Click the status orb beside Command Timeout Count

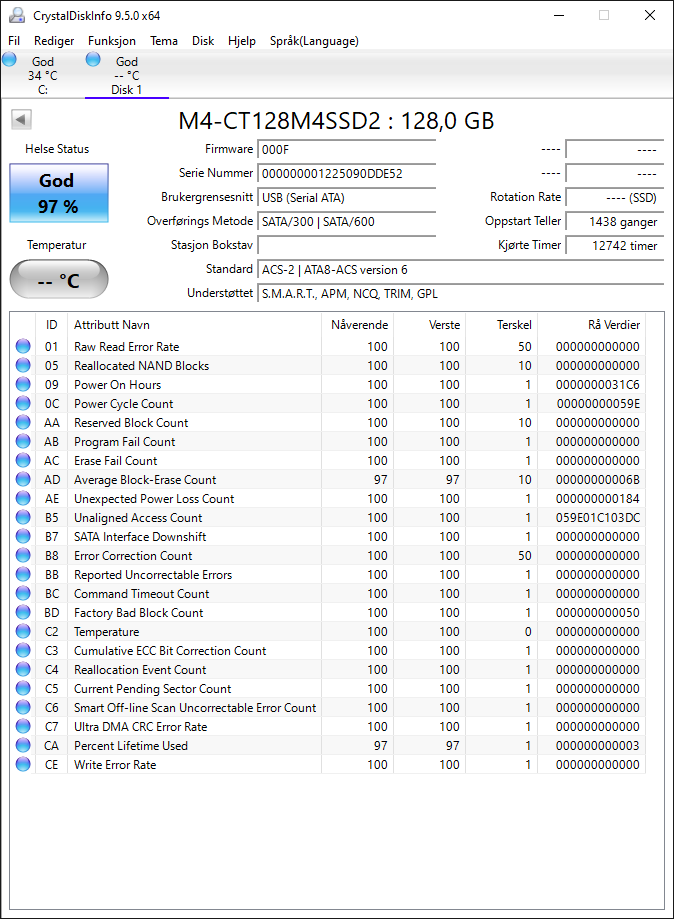coord(23,593)
